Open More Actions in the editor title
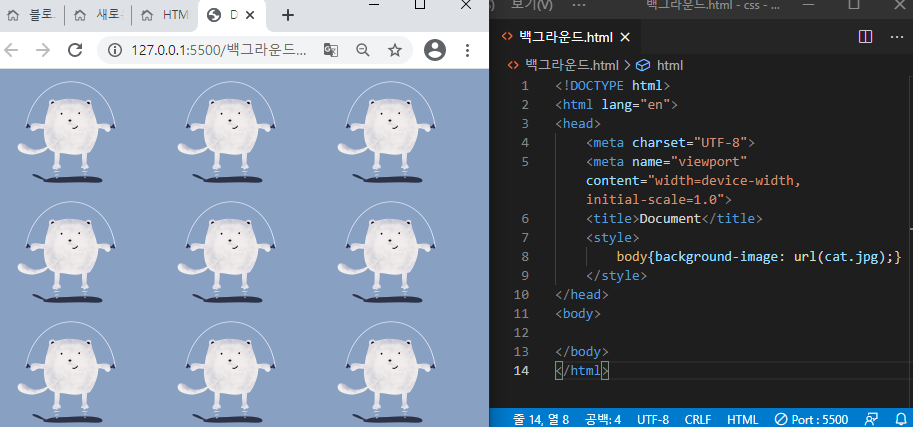The image size is (913, 427). point(897,37)
